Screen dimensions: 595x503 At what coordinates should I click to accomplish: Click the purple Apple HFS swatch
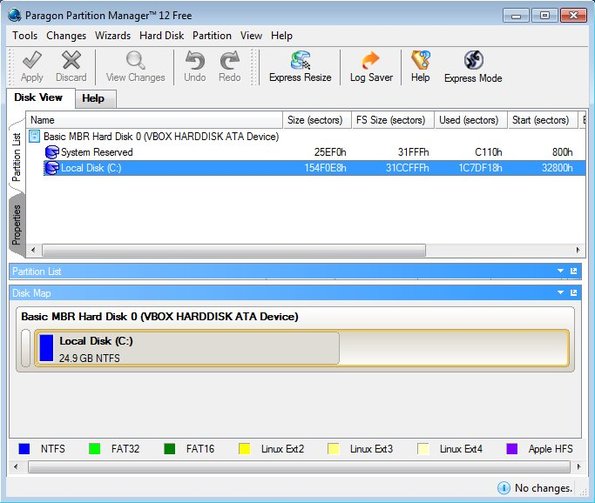click(x=512, y=449)
